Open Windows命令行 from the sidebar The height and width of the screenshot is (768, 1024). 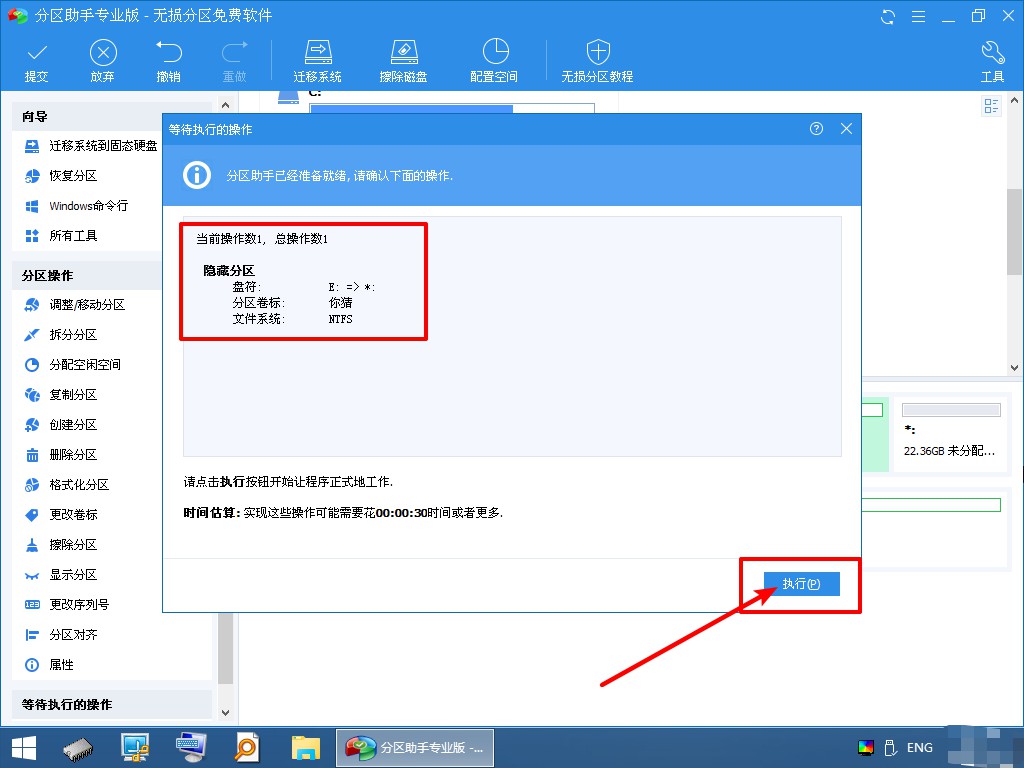click(x=76, y=206)
